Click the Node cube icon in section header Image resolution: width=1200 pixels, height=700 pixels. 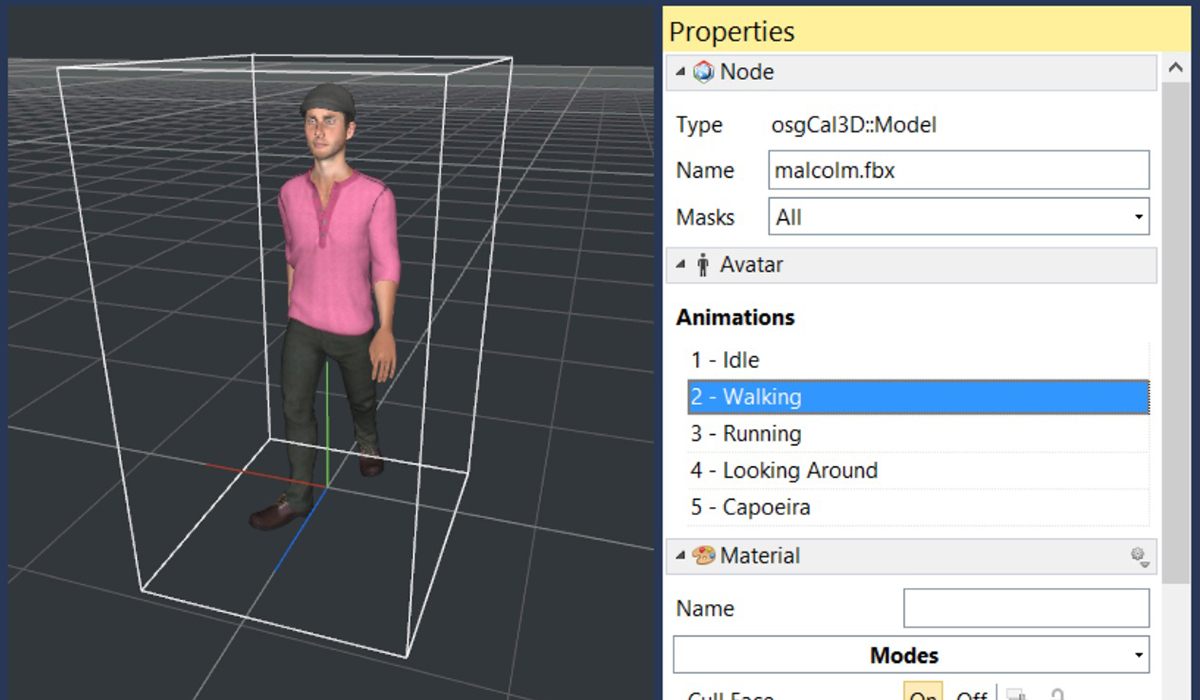(704, 72)
